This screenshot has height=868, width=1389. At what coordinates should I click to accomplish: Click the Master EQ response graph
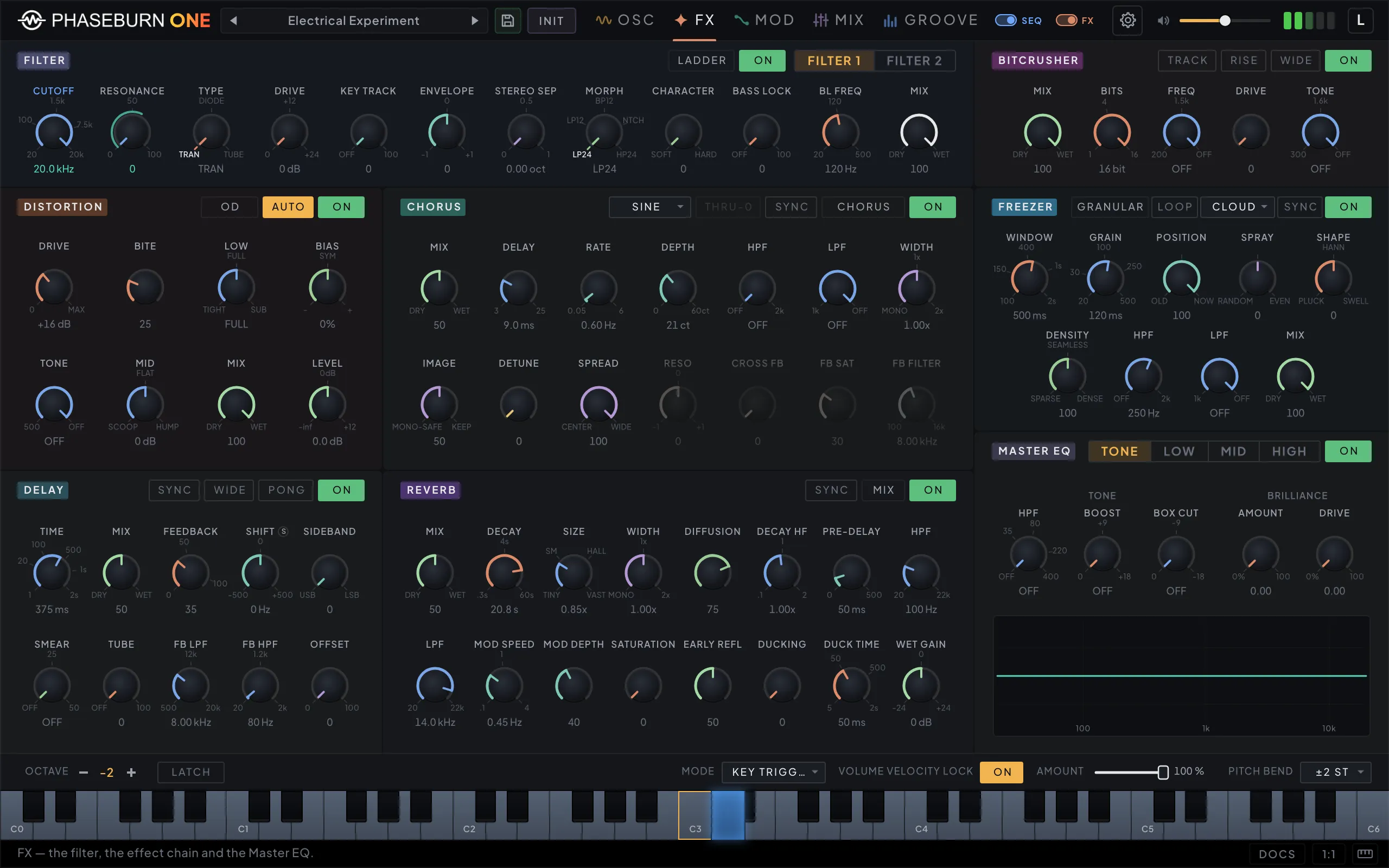[1181, 676]
